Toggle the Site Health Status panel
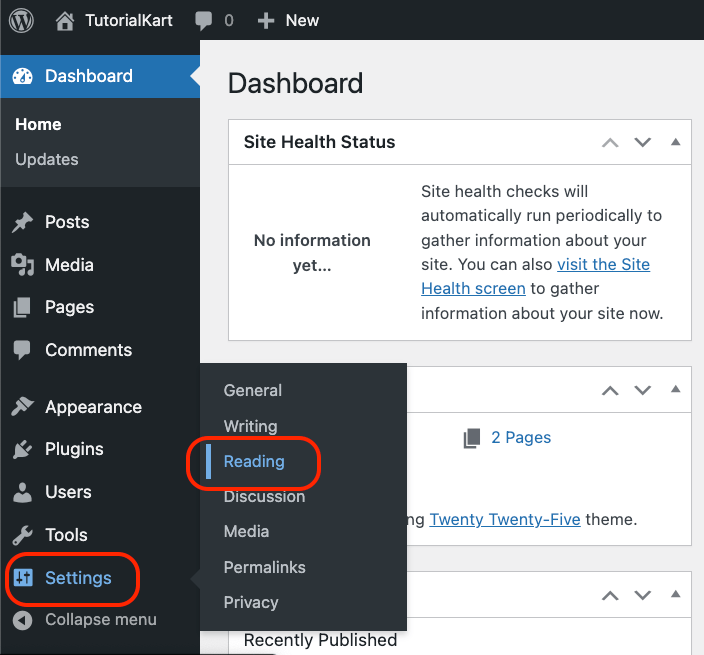 (x=675, y=142)
